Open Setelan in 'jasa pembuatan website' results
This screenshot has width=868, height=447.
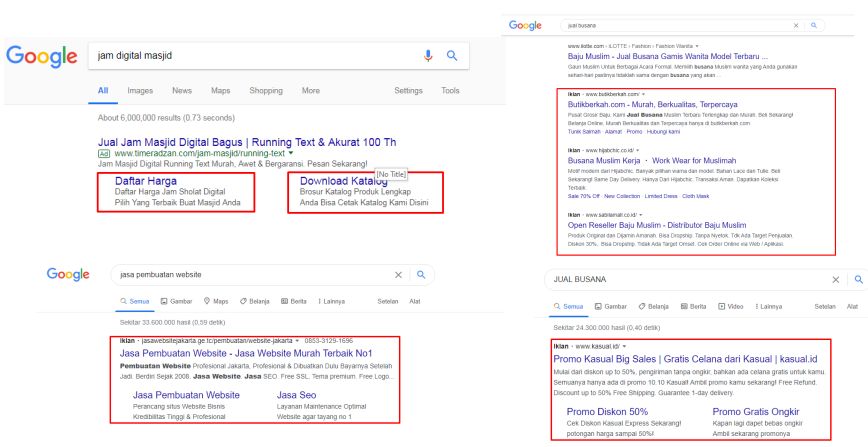tap(388, 301)
